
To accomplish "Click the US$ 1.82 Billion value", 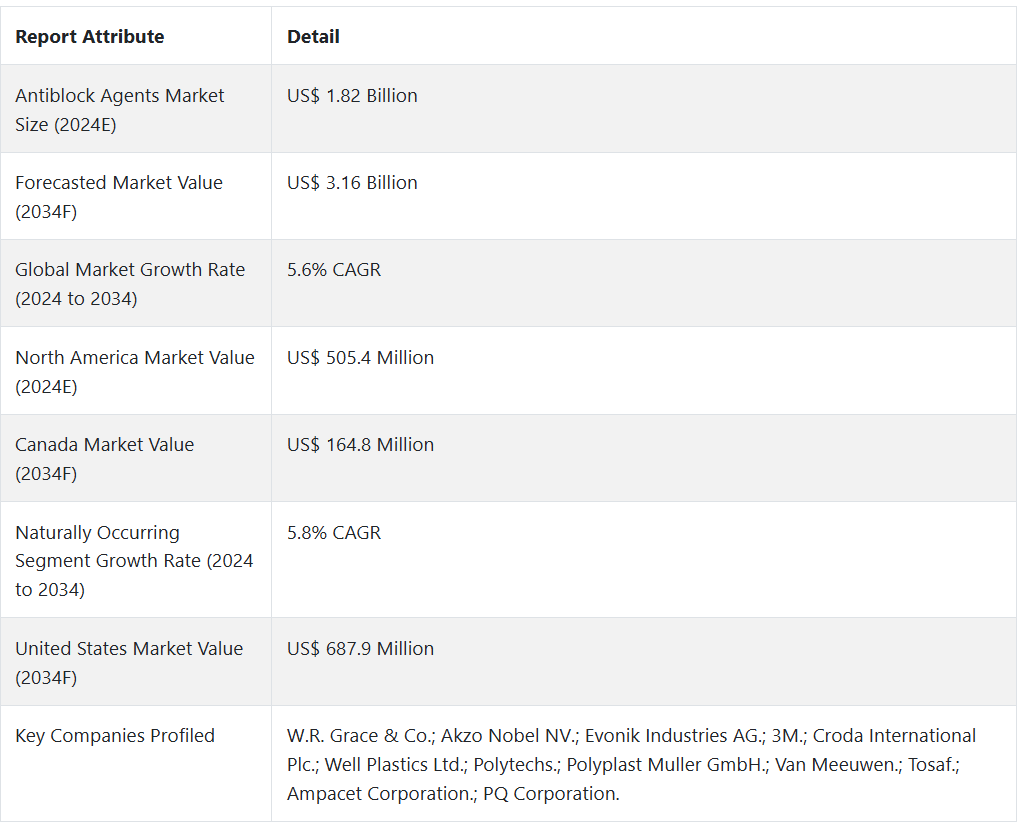I will (352, 96).
